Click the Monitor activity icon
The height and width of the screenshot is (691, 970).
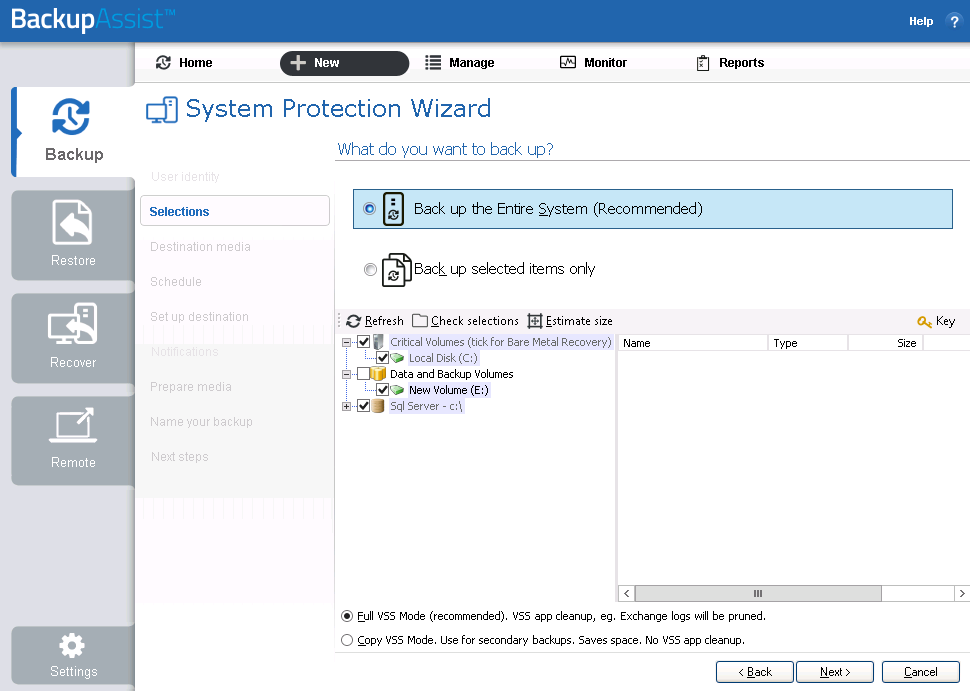click(x=568, y=62)
